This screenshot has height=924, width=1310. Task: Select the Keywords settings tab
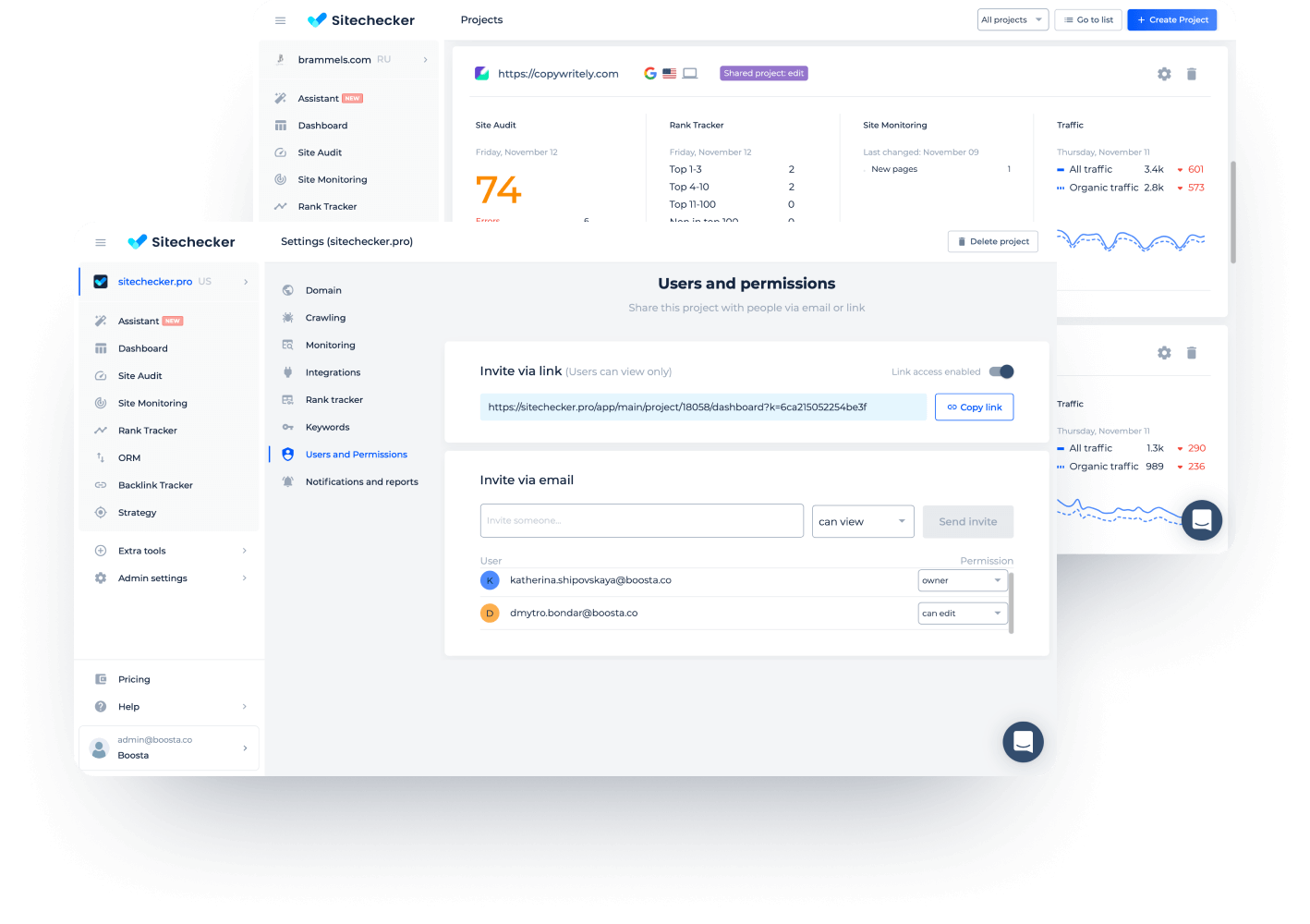327,427
